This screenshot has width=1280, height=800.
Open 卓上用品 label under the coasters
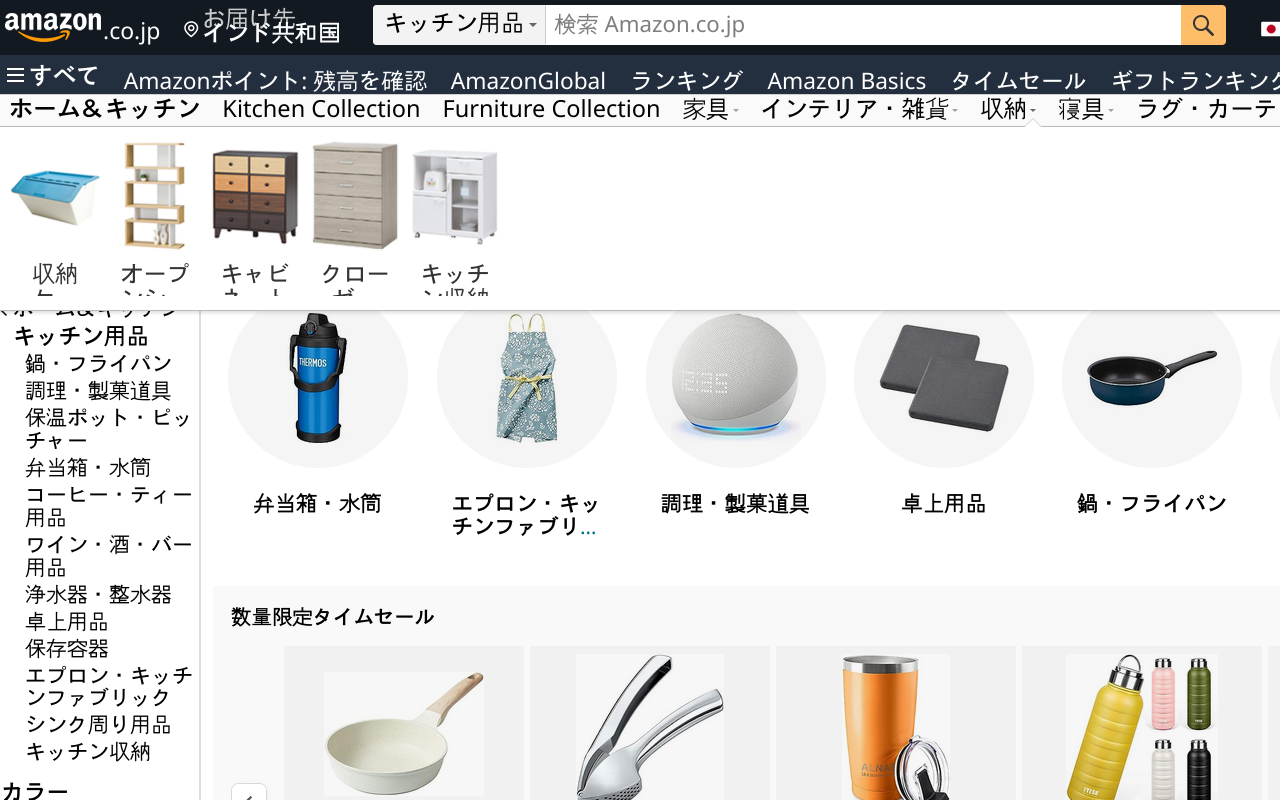click(944, 504)
